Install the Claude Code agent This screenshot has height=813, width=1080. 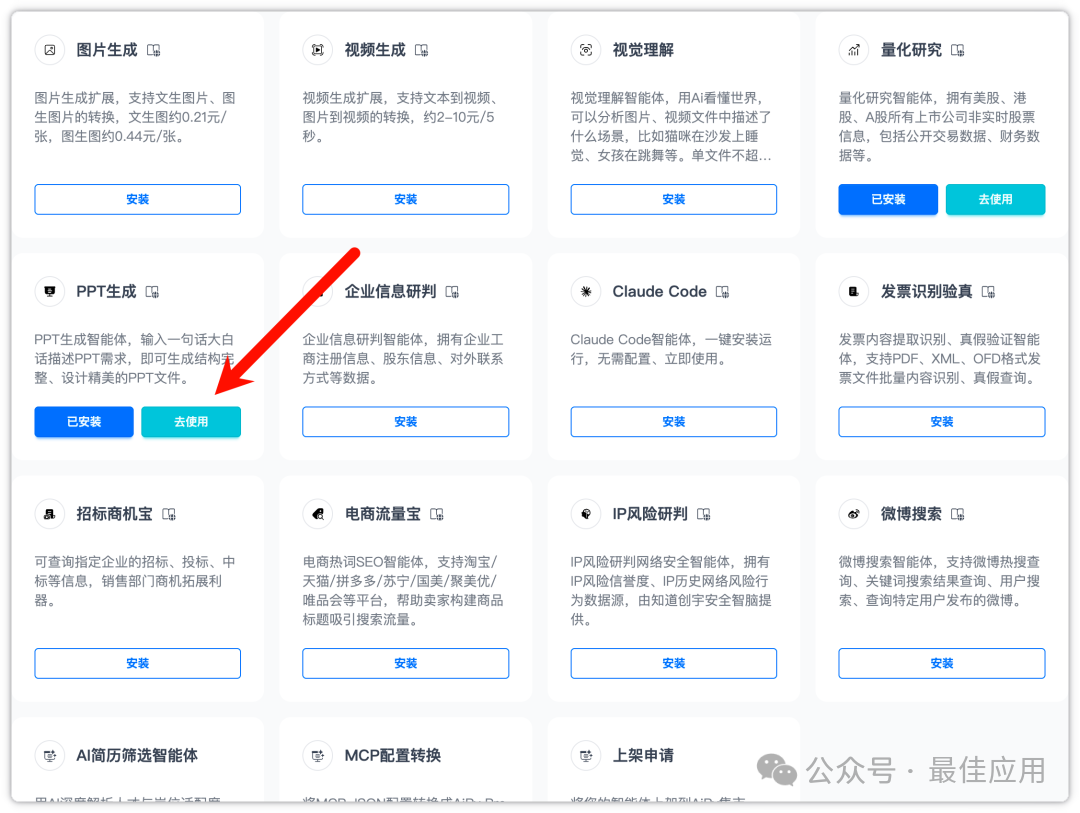point(674,422)
